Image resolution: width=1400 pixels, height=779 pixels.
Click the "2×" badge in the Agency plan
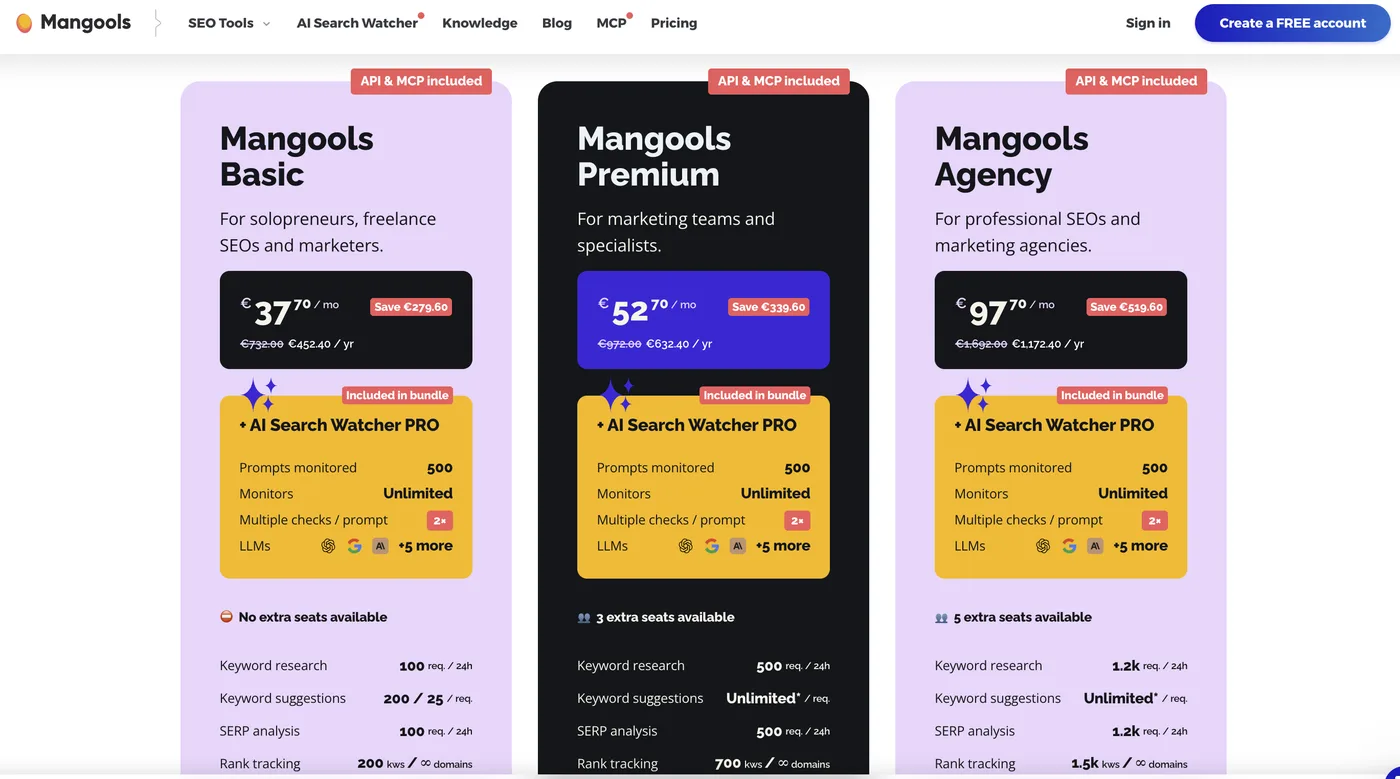[1155, 520]
